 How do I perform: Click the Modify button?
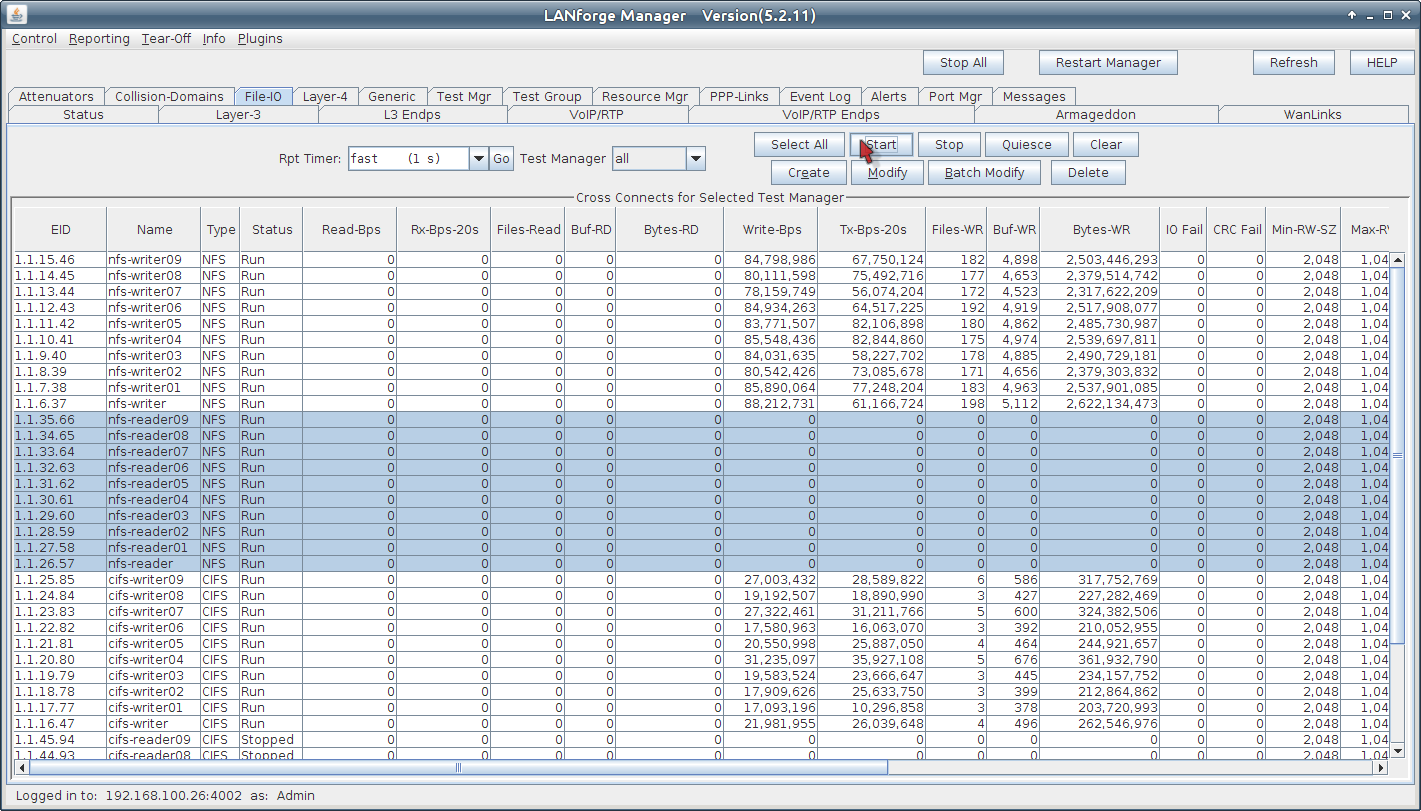pyautogui.click(x=887, y=172)
